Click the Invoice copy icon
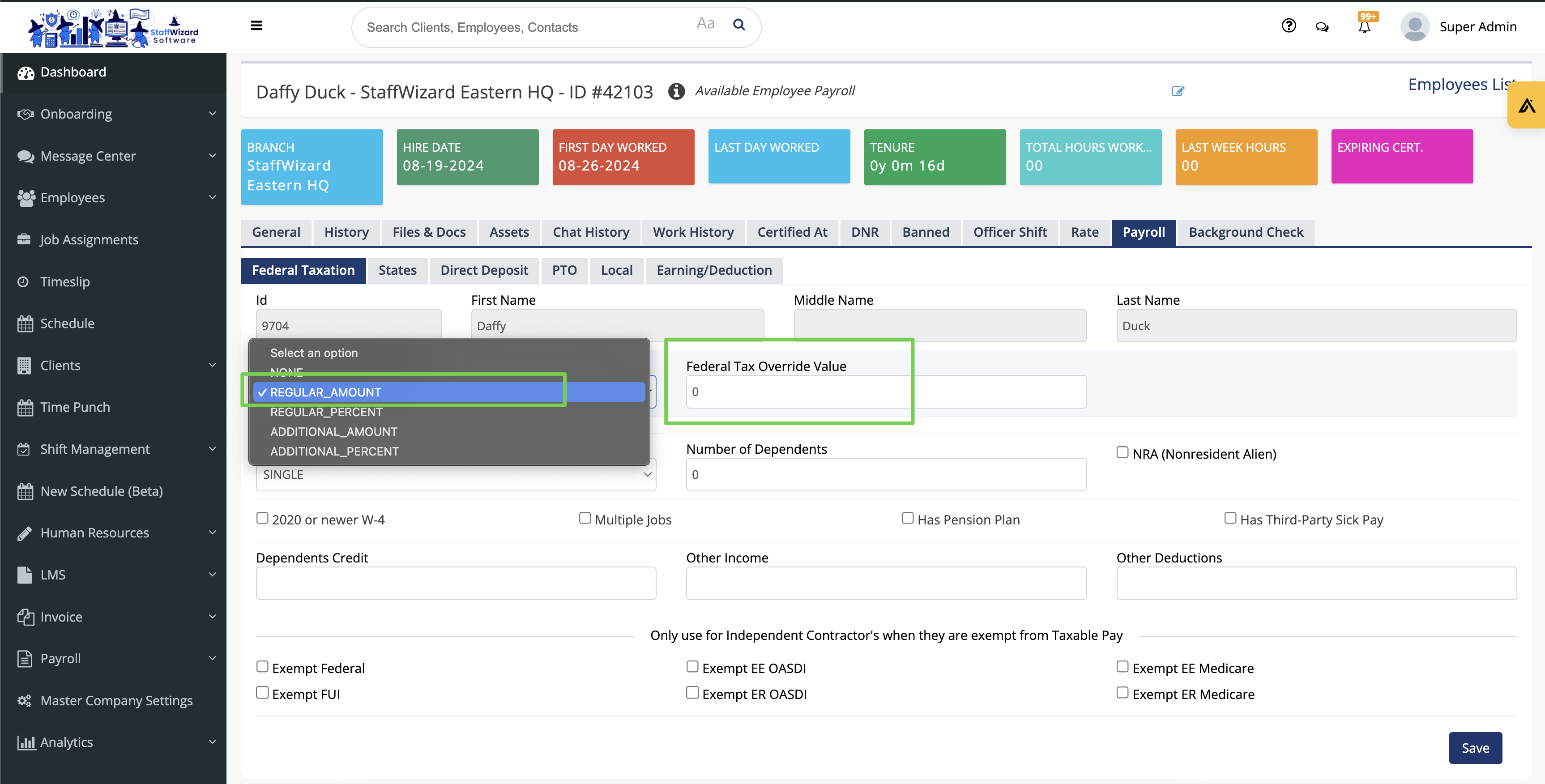1545x784 pixels. tap(26, 617)
